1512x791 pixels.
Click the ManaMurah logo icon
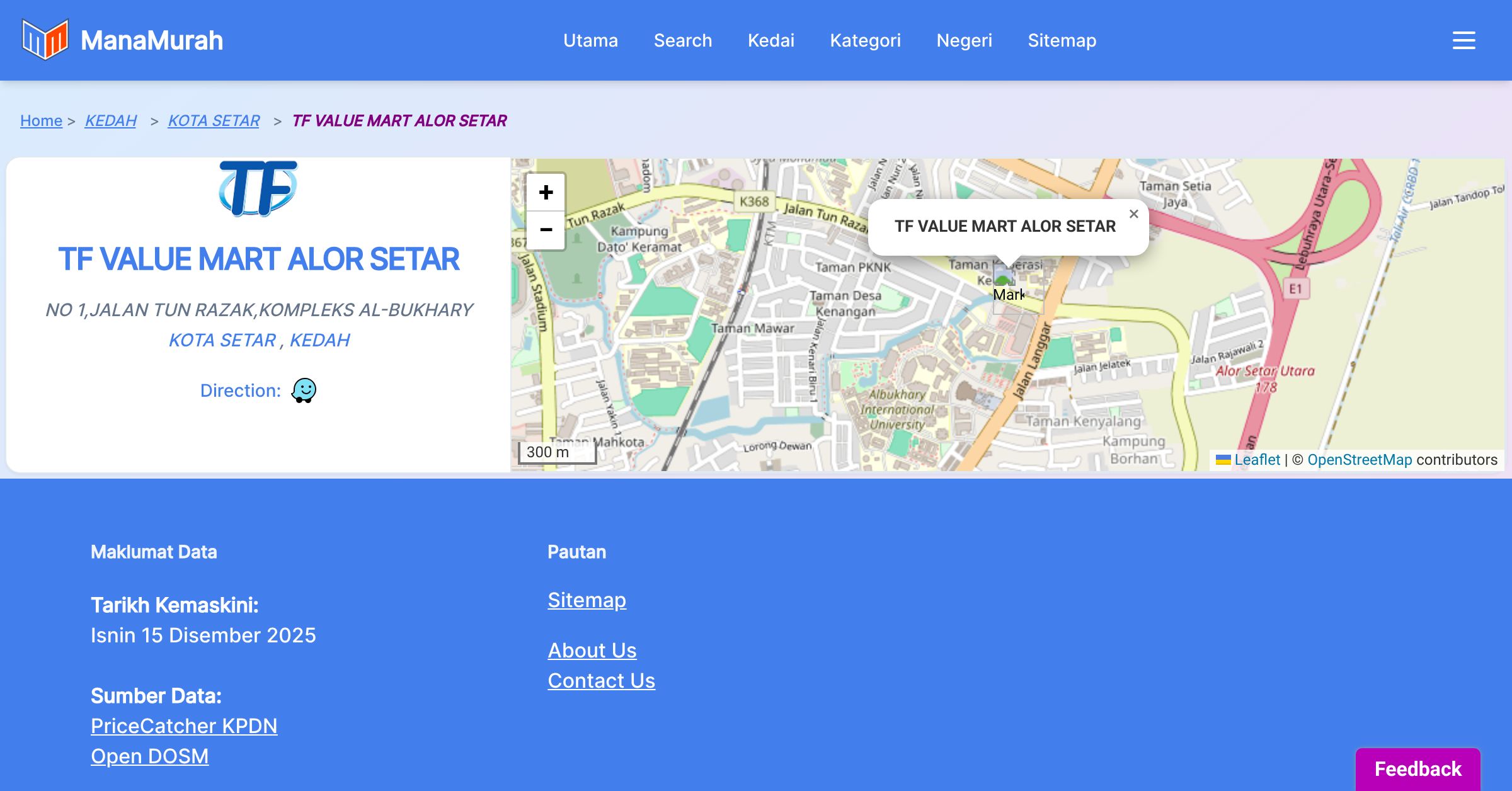45,40
